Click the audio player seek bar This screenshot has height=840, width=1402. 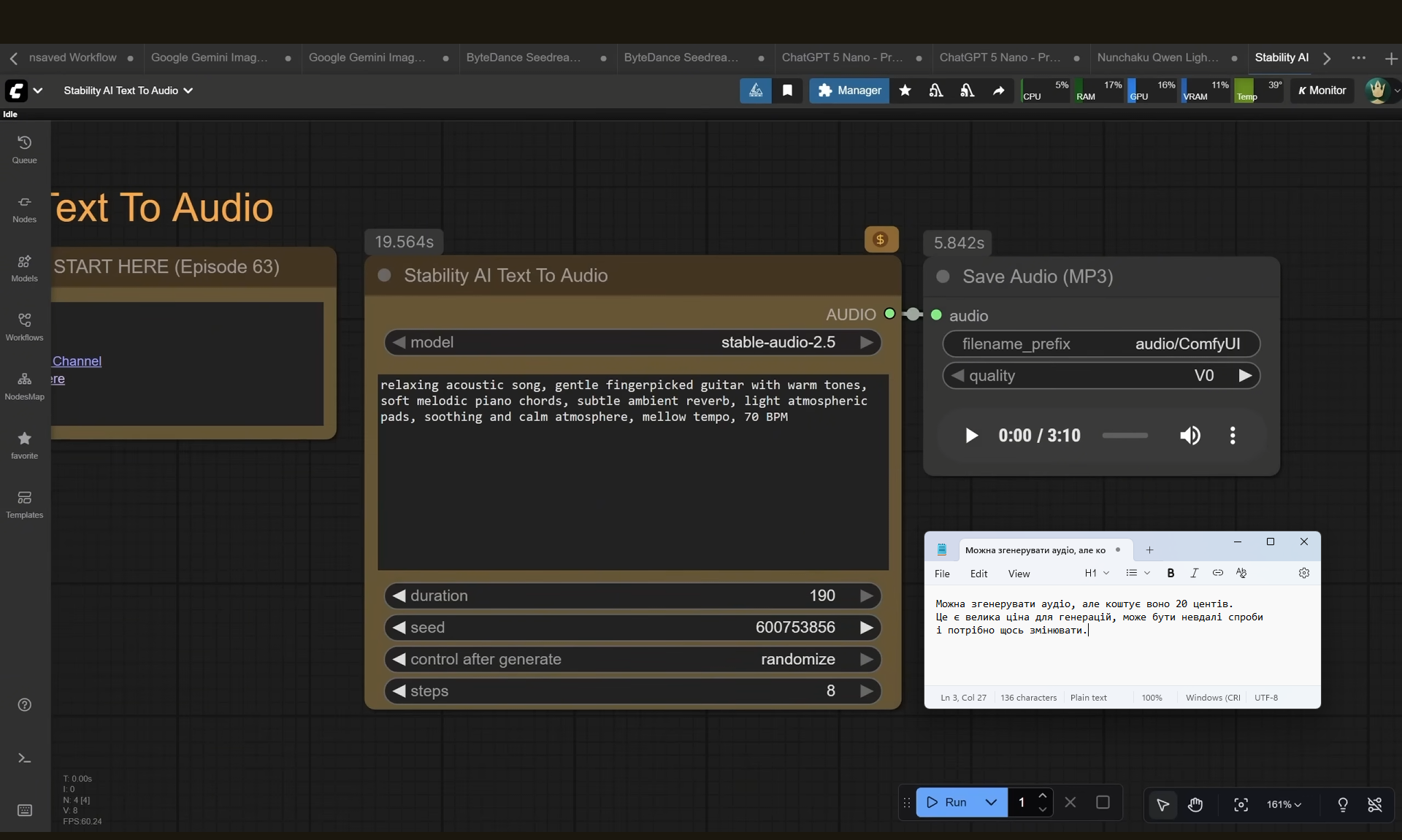point(1125,436)
